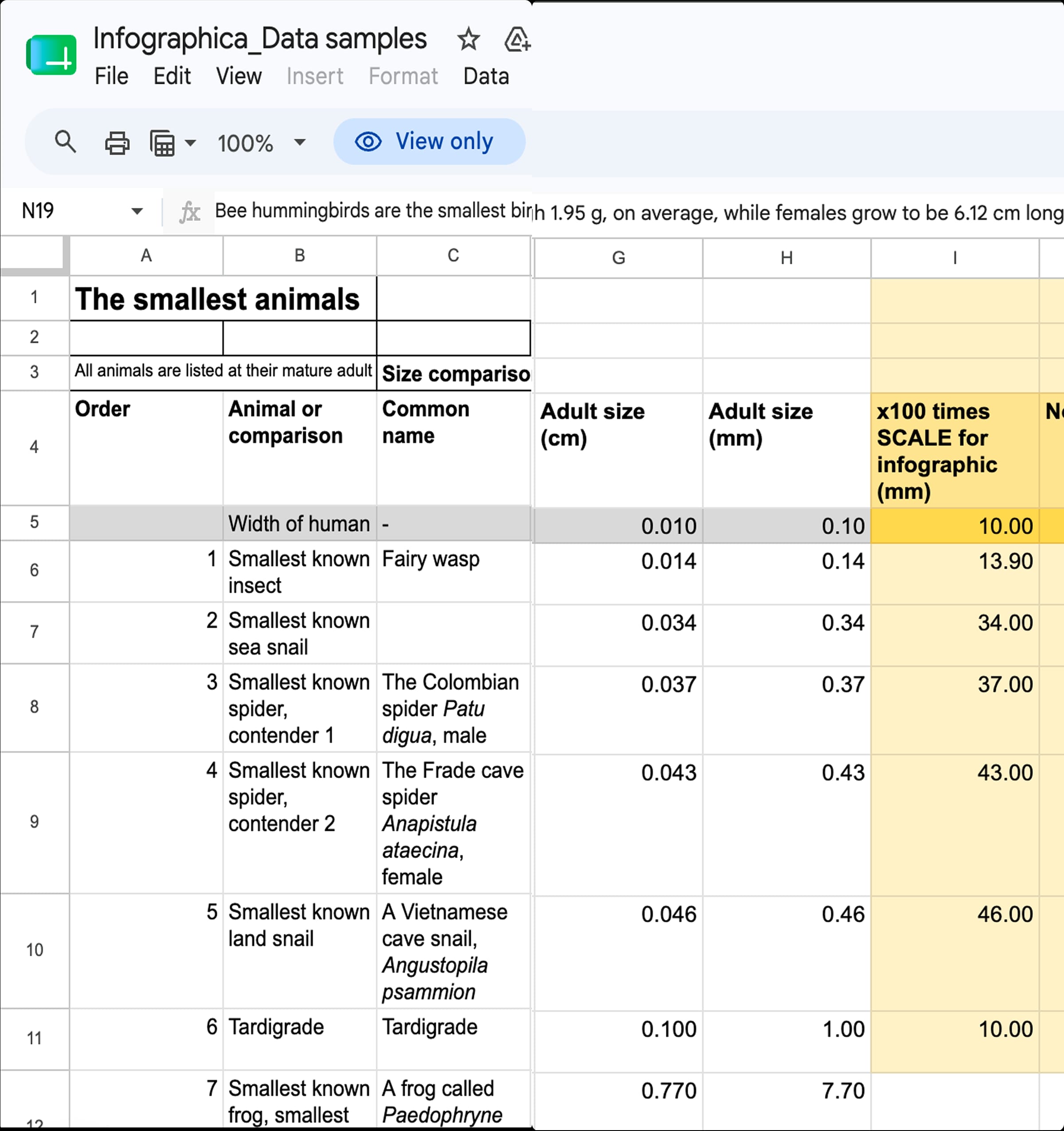This screenshot has width=1064, height=1131.
Task: Click 'Smallest known land snail' cell
Action: pyautogui.click(x=300, y=951)
